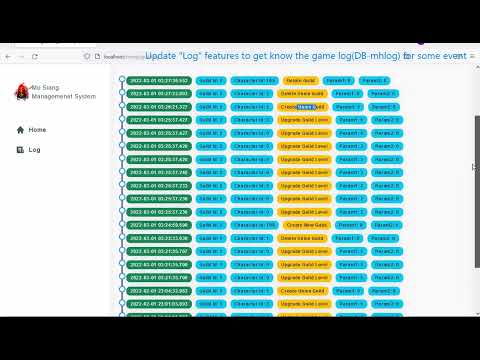Click the shield icon in address bar

tap(87, 56)
